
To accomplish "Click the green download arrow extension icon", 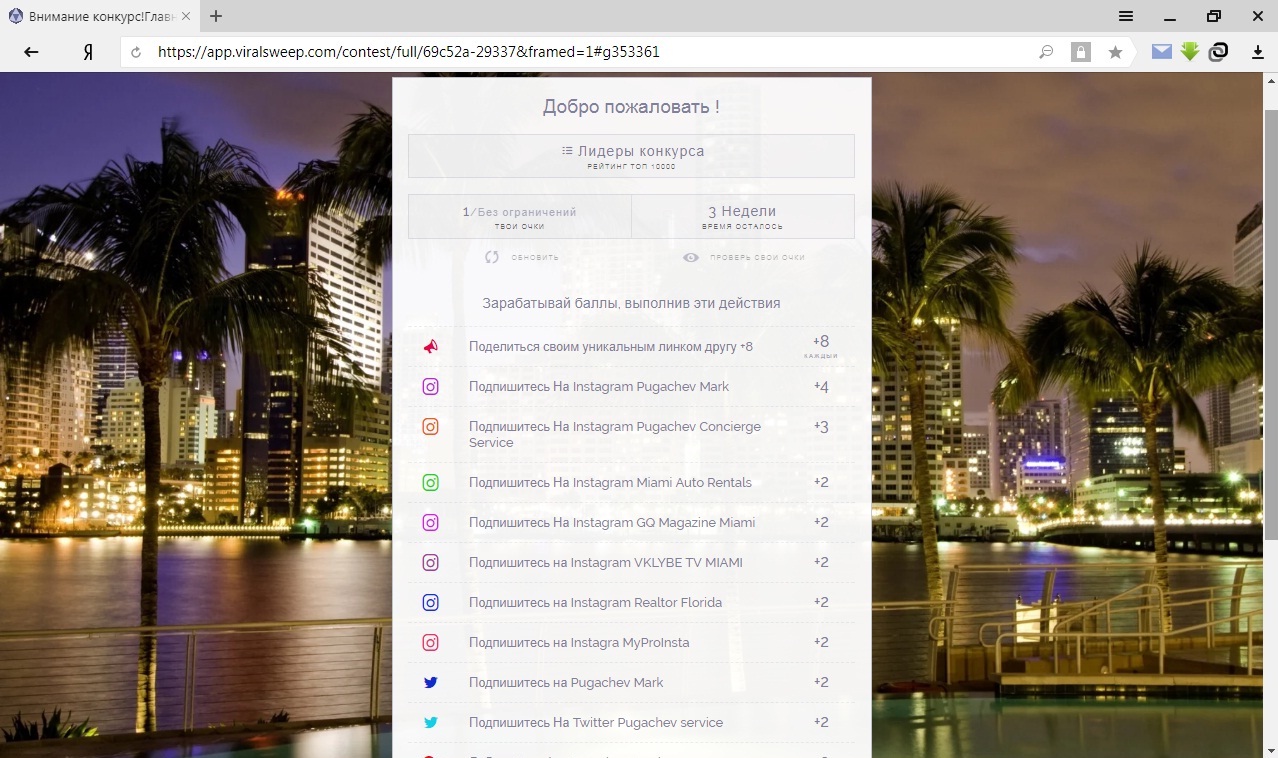I will click(1189, 52).
